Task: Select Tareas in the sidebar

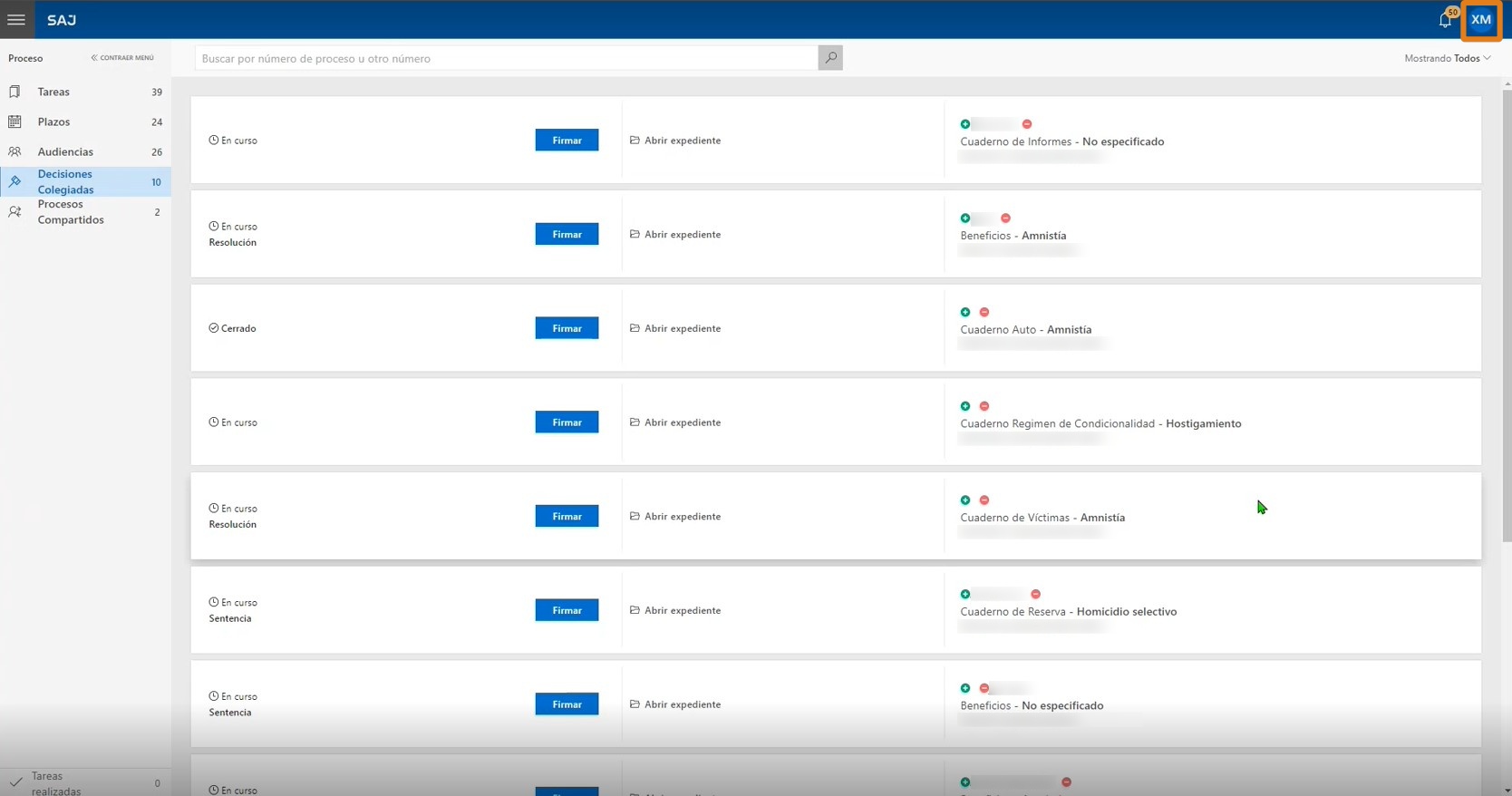Action: (x=53, y=92)
